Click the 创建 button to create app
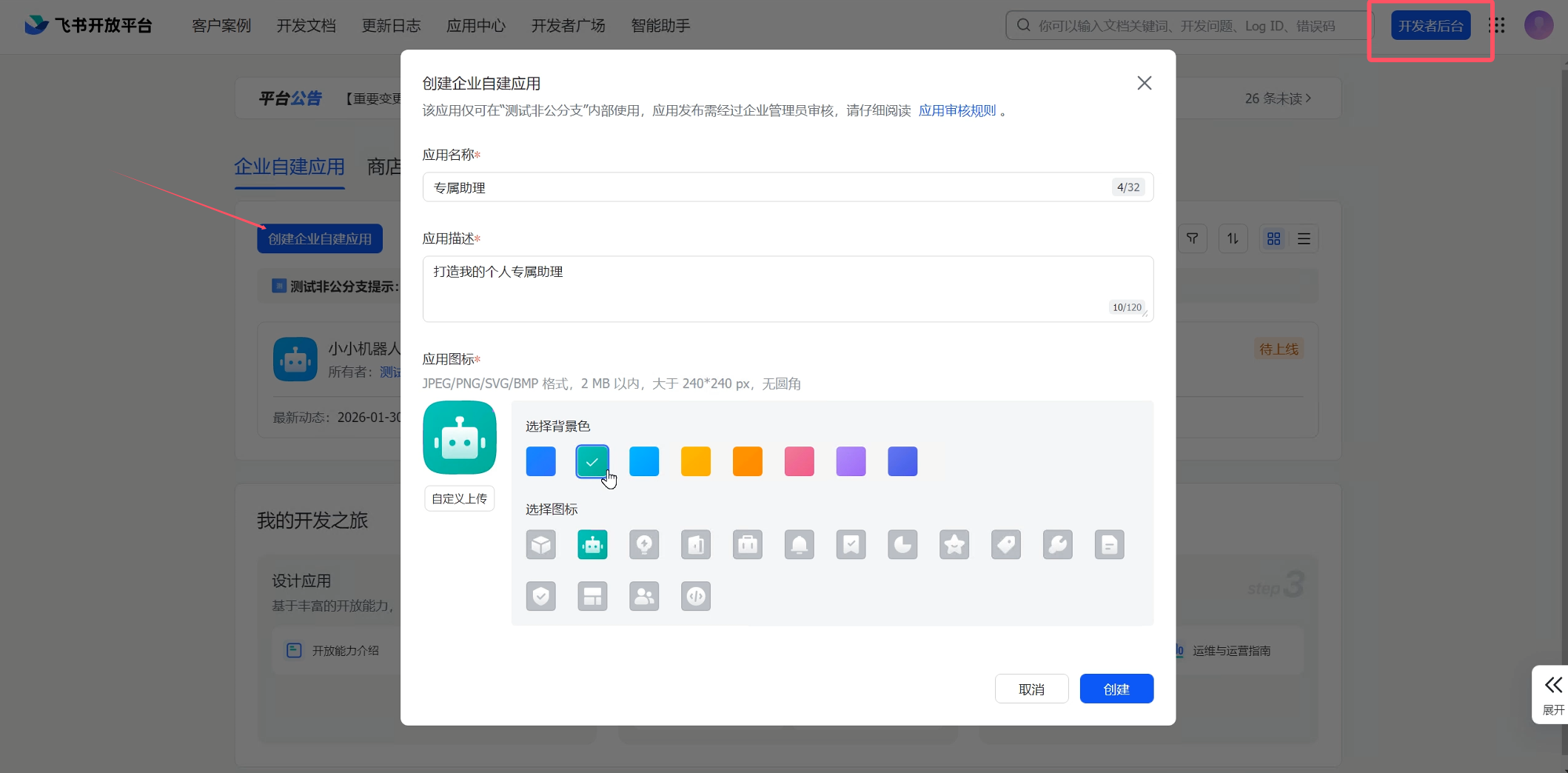 (x=1116, y=689)
